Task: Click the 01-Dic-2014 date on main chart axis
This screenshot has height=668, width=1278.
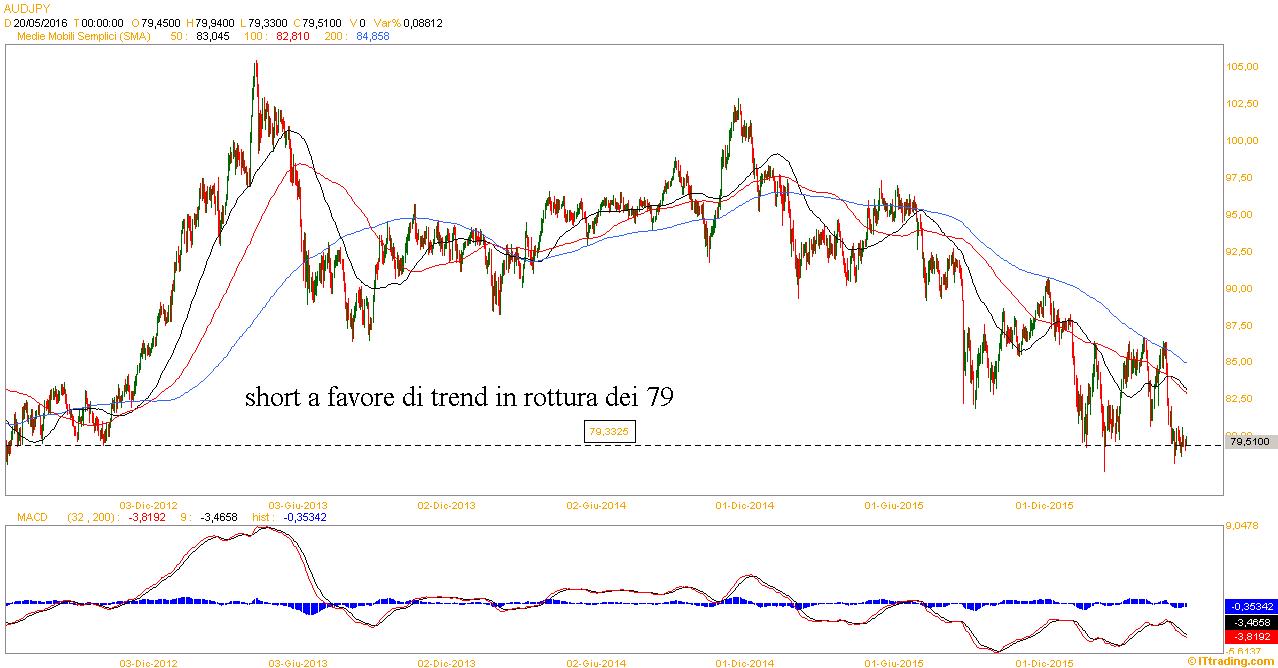Action: click(744, 506)
